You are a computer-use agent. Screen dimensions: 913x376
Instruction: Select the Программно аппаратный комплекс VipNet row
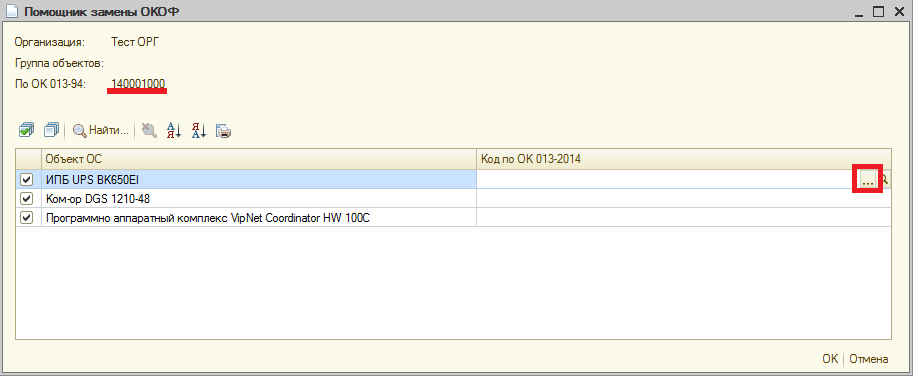click(259, 218)
